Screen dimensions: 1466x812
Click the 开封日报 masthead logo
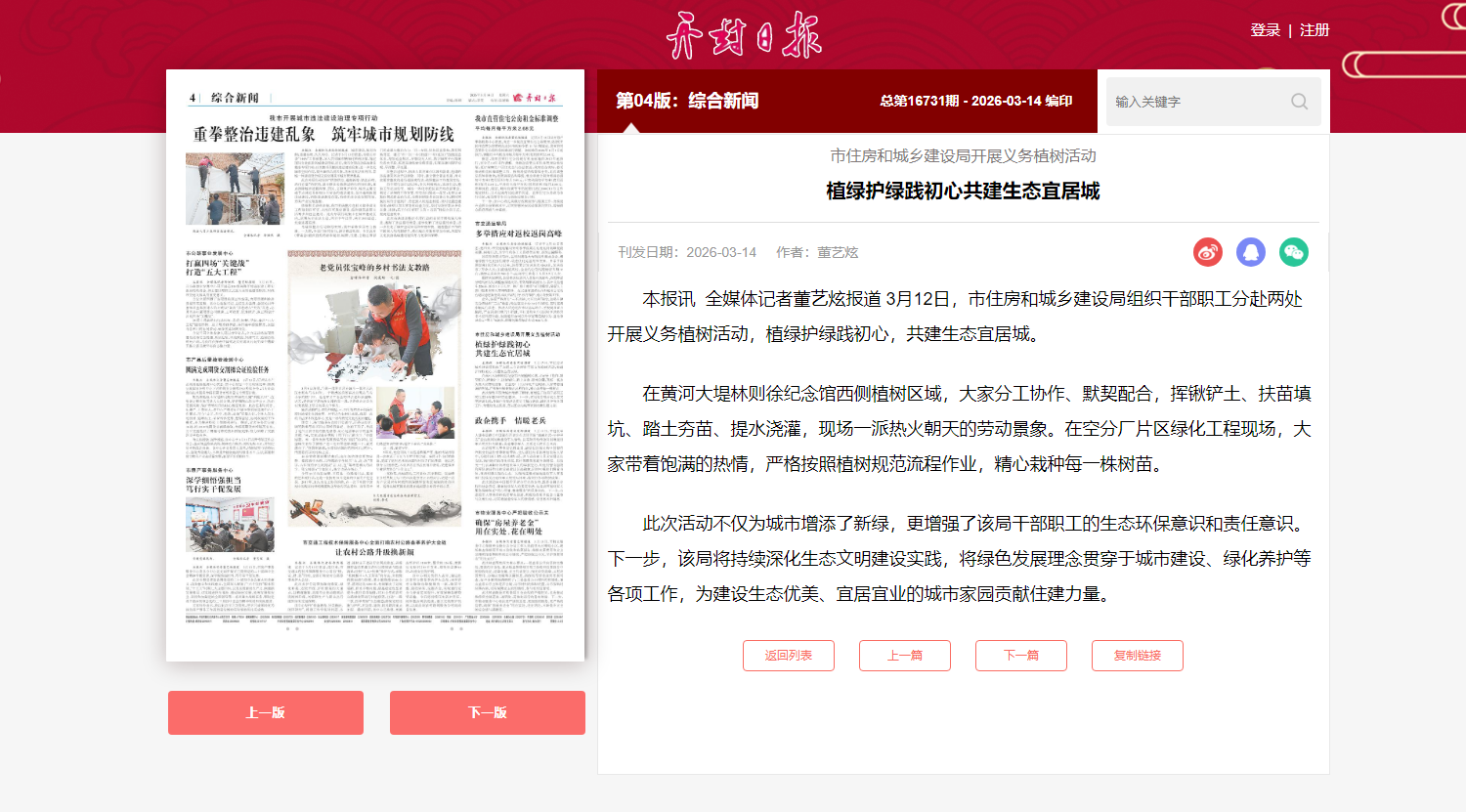744,35
